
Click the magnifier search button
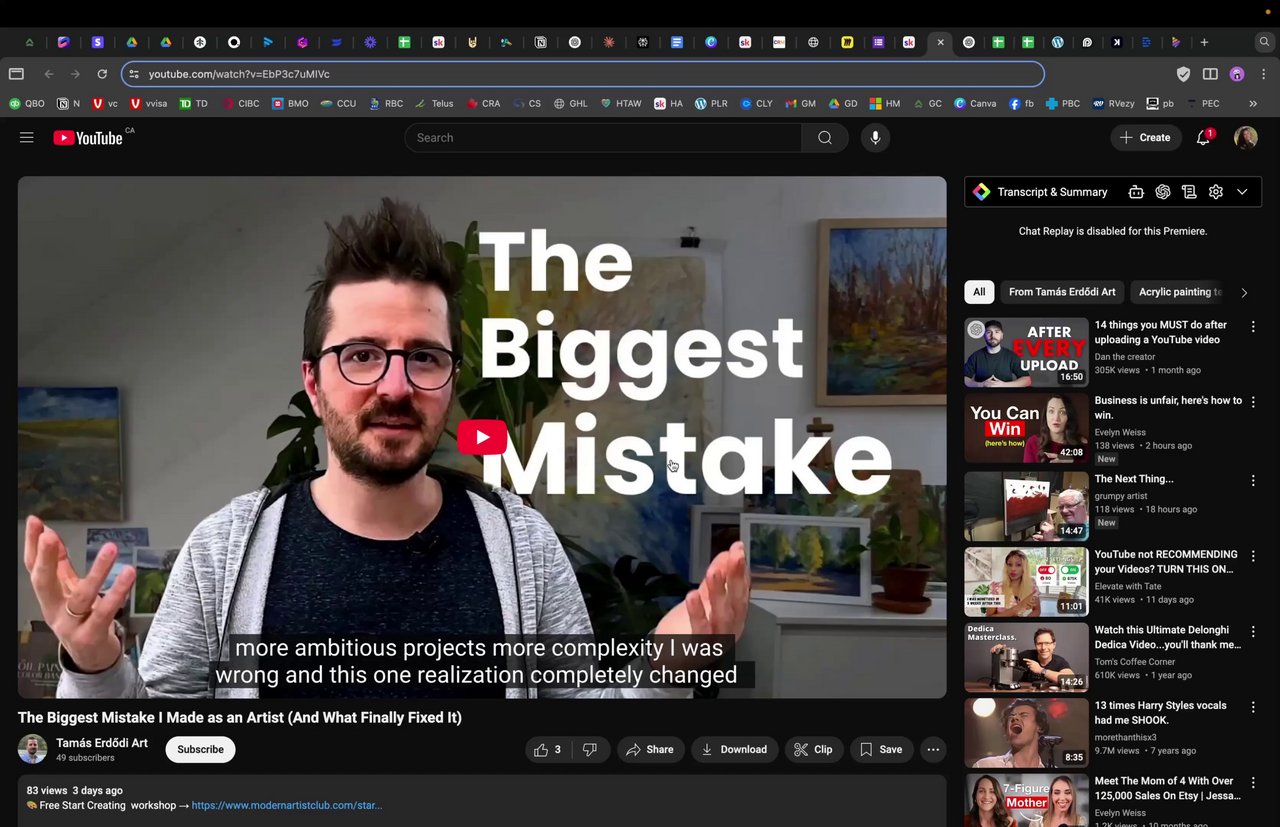[825, 138]
